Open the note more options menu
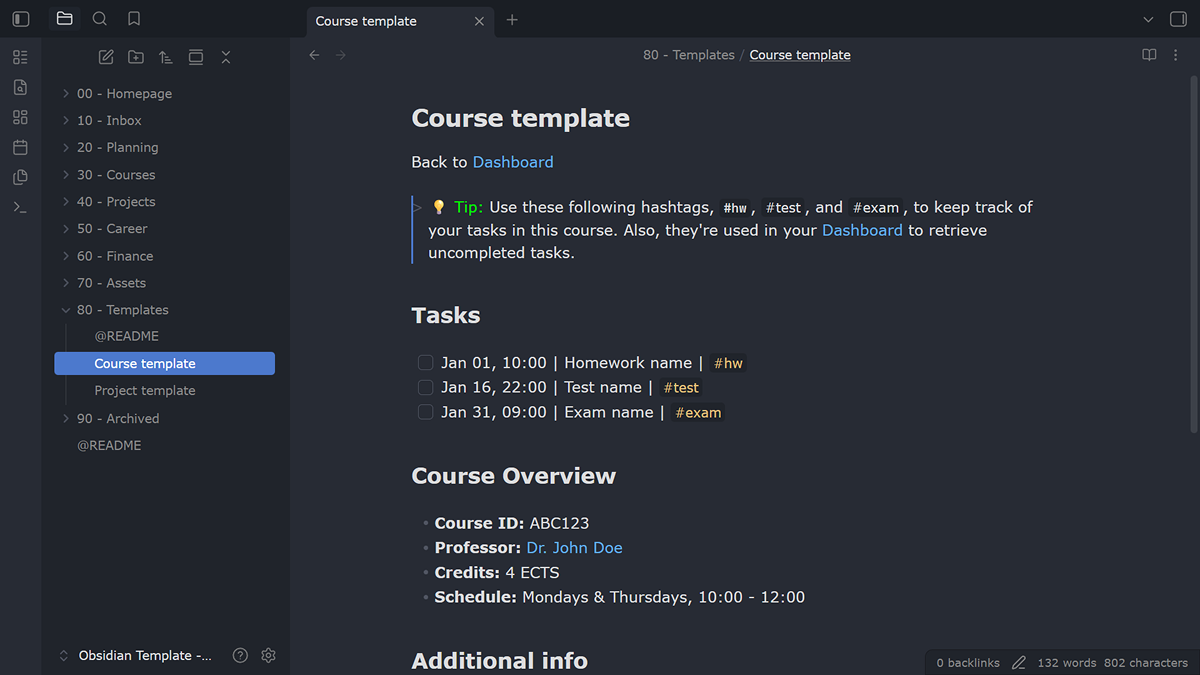This screenshot has width=1200, height=675. [x=1176, y=55]
